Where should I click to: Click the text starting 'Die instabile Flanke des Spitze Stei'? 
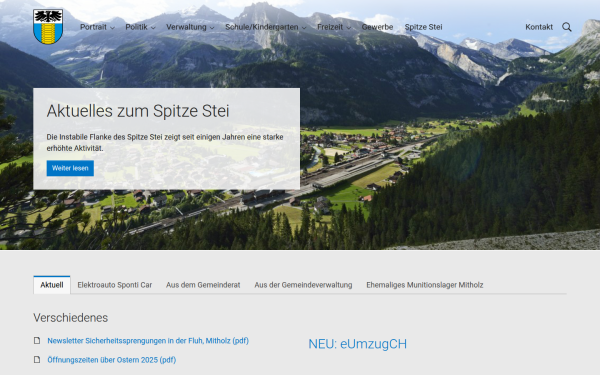point(165,142)
